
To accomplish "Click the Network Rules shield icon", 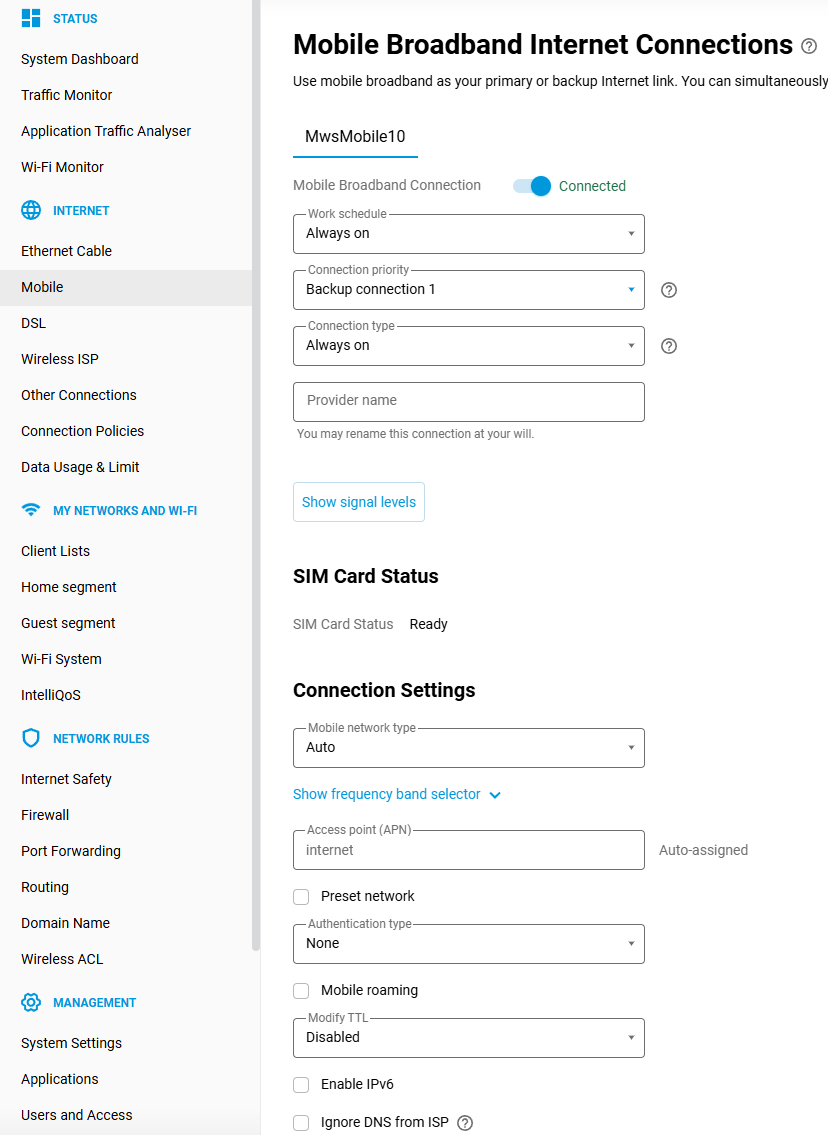I will click(x=31, y=738).
